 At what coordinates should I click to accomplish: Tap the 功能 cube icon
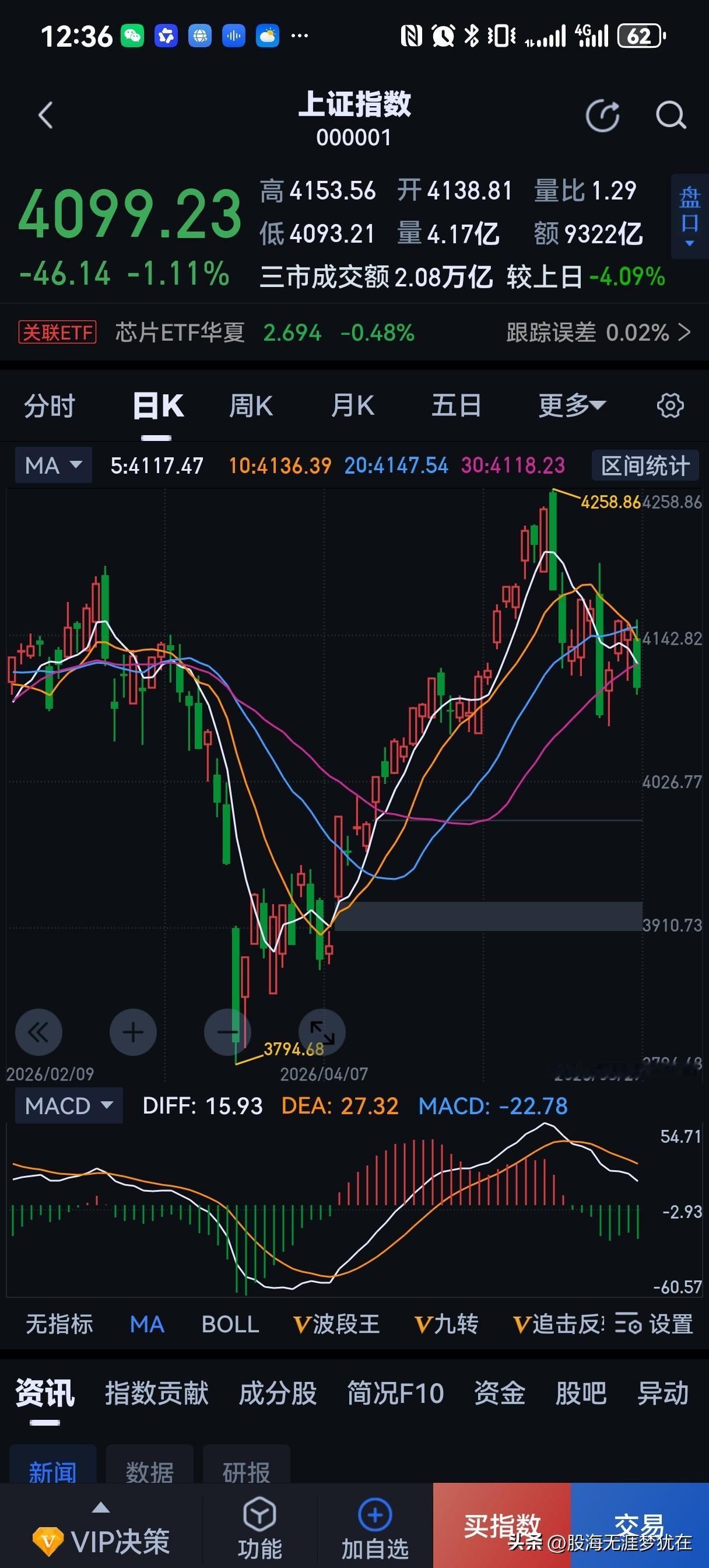[260, 1514]
